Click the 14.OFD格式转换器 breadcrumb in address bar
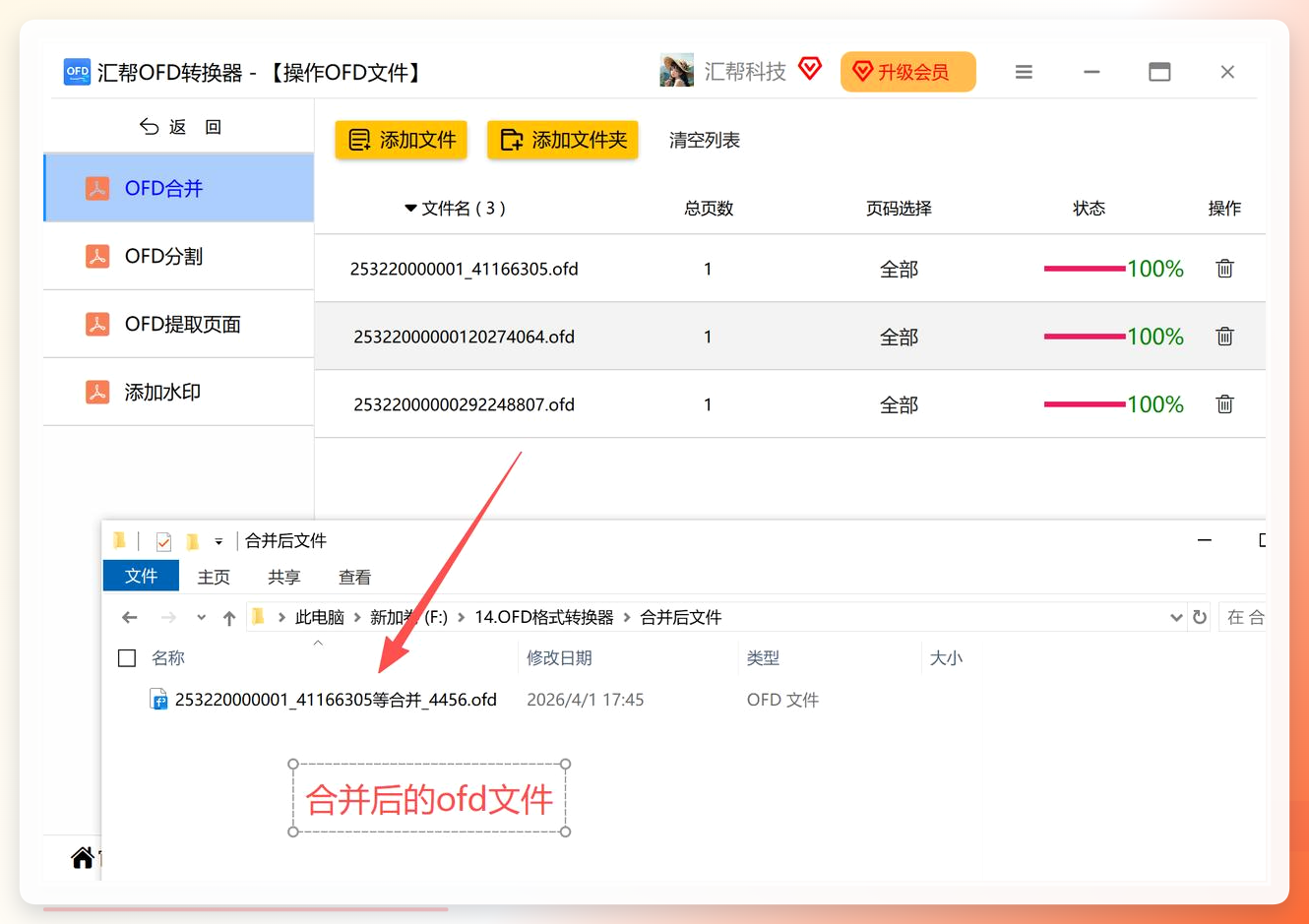 (x=544, y=618)
